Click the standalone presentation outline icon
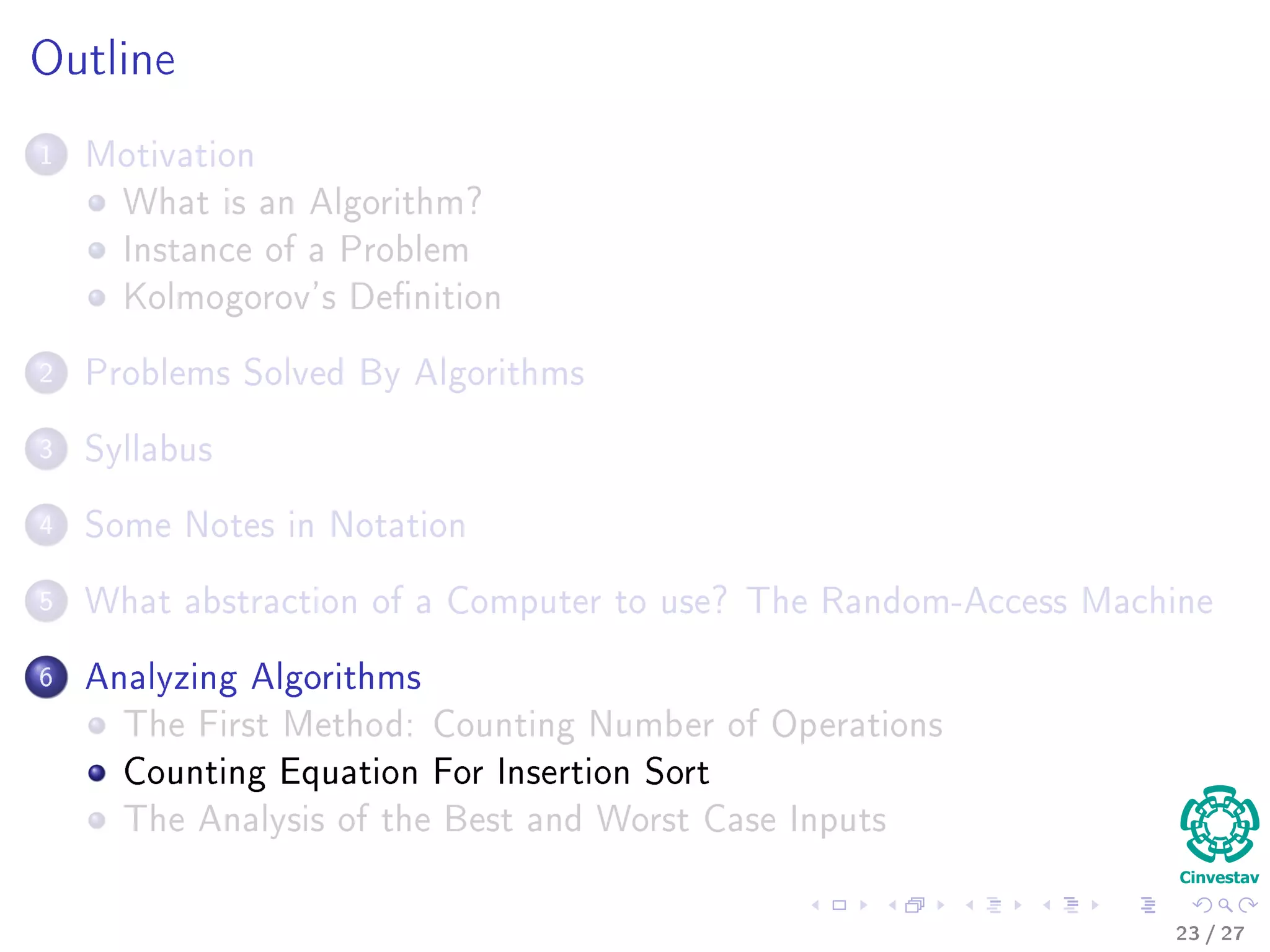This screenshot has height=952, width=1270. 1148,906
